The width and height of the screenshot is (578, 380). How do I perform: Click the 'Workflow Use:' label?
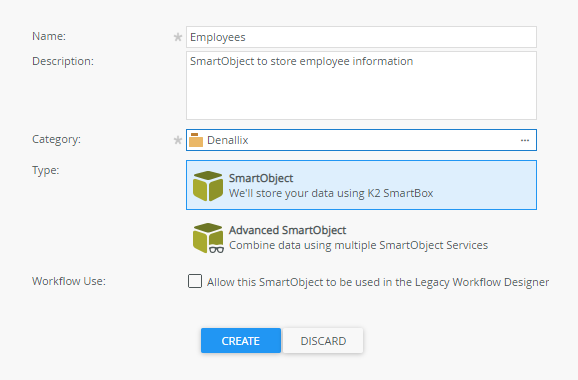click(69, 281)
